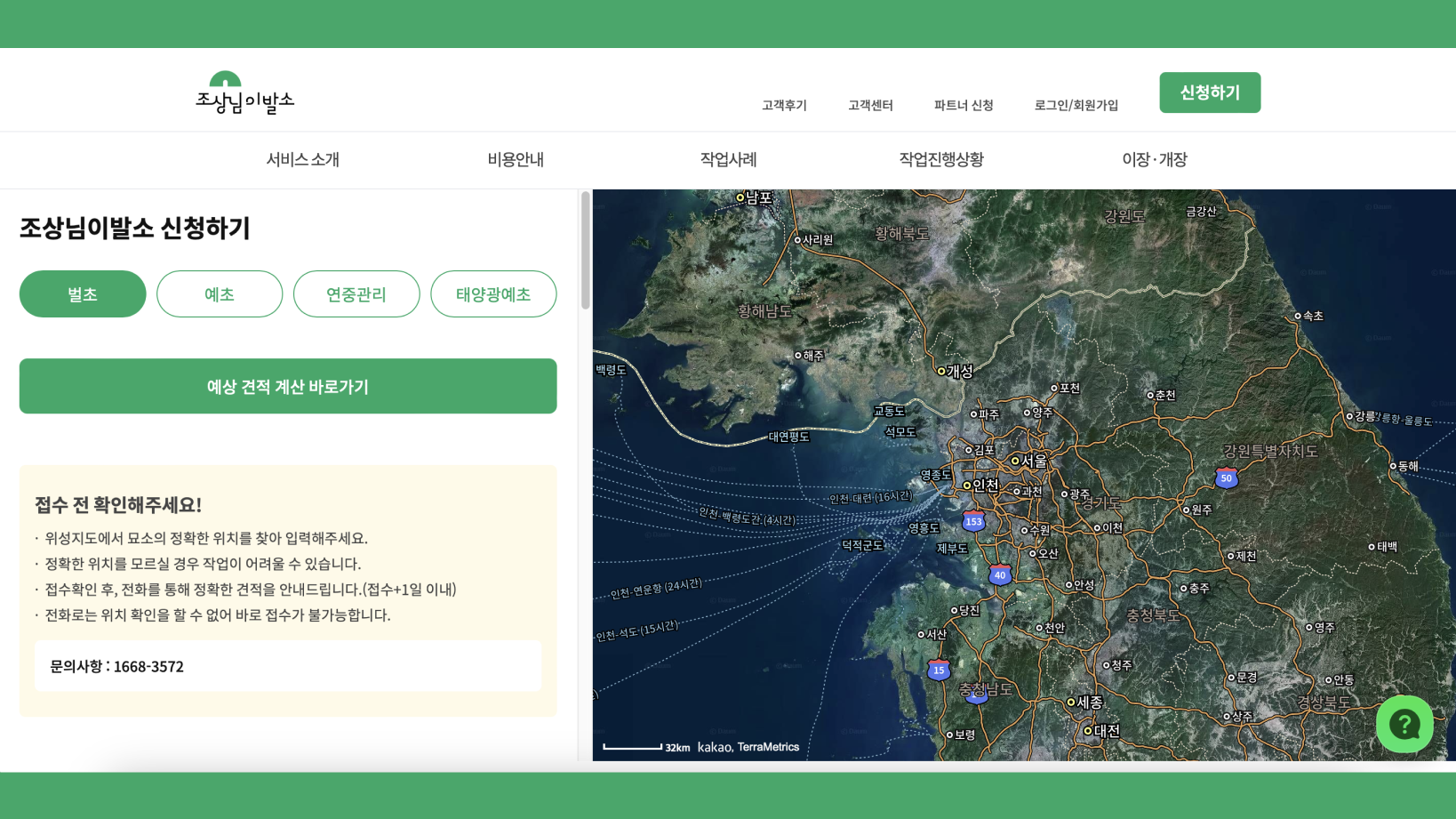Screen dimensions: 1456x819
Task: Go to the 작업진행상황 menu
Action: point(941,160)
